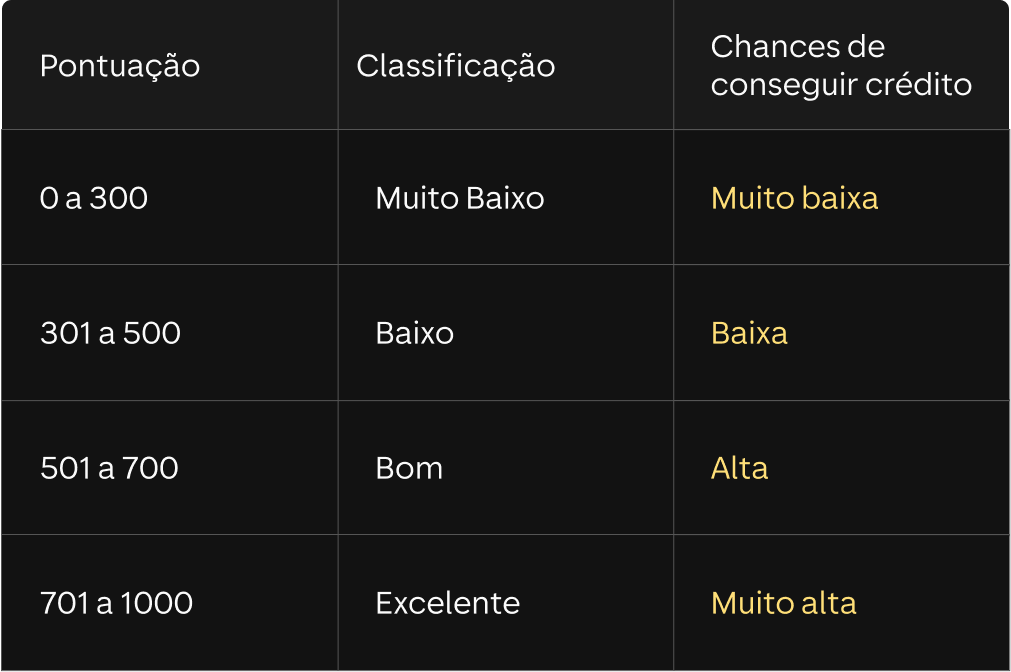Click the yellow Baixa text
Screen dimensions: 1011x672
pyautogui.click(x=749, y=333)
